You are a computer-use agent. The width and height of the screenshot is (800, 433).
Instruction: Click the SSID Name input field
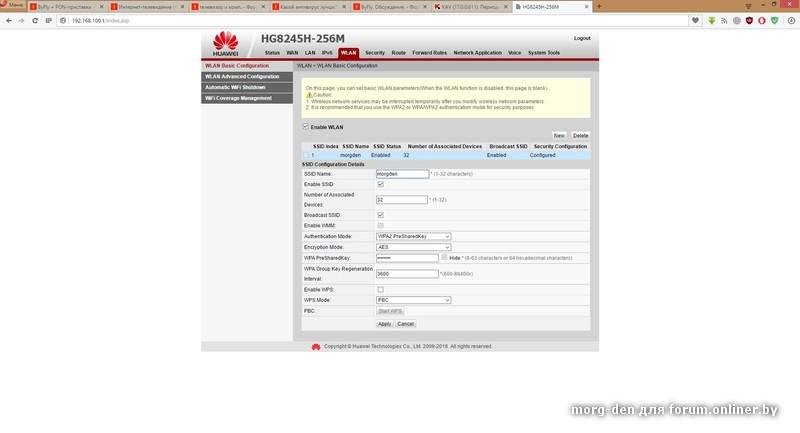403,174
